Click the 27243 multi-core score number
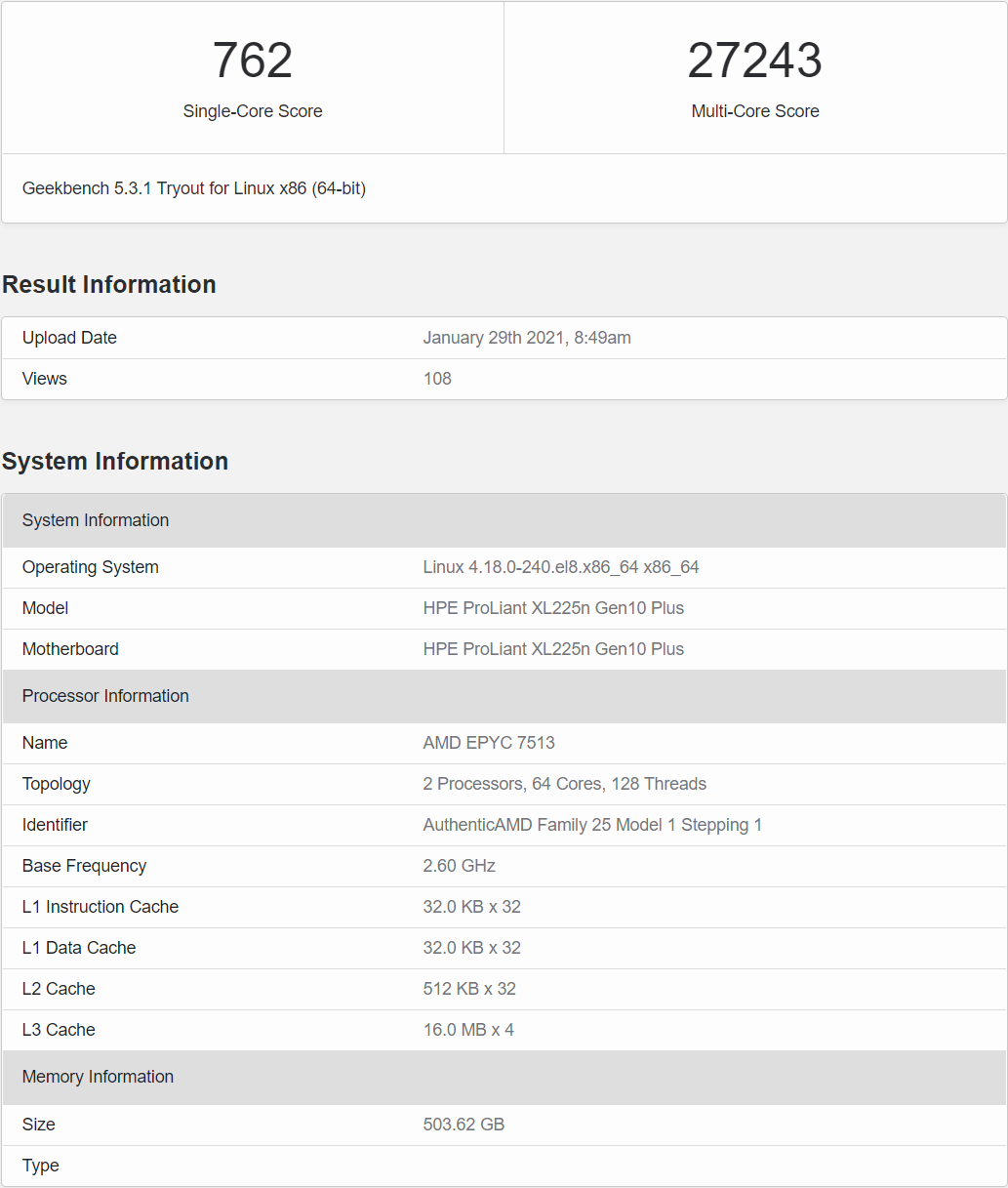Viewport: 1008px width, 1188px height. pos(754,61)
